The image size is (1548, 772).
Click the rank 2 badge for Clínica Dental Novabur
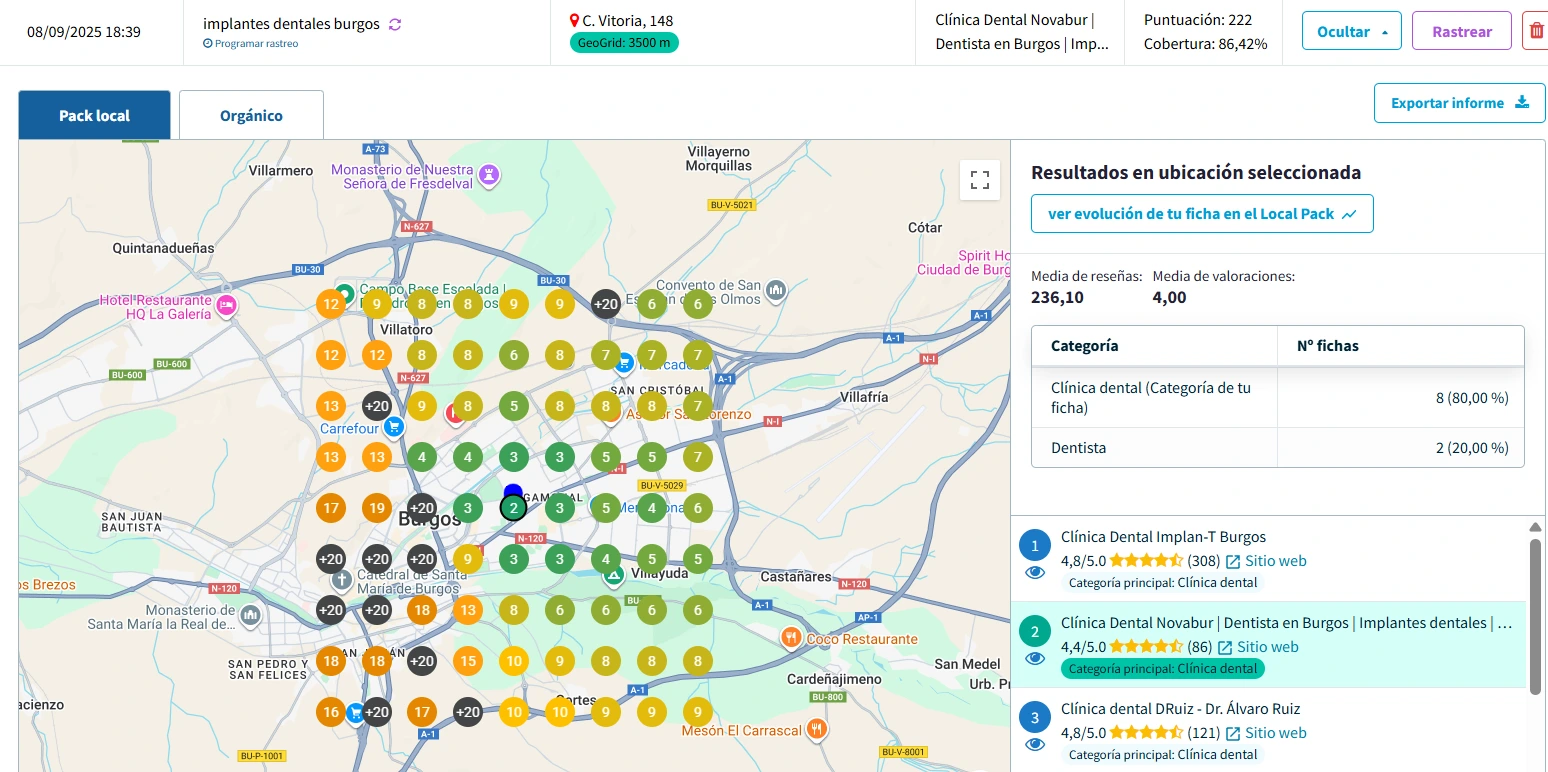click(x=1035, y=631)
